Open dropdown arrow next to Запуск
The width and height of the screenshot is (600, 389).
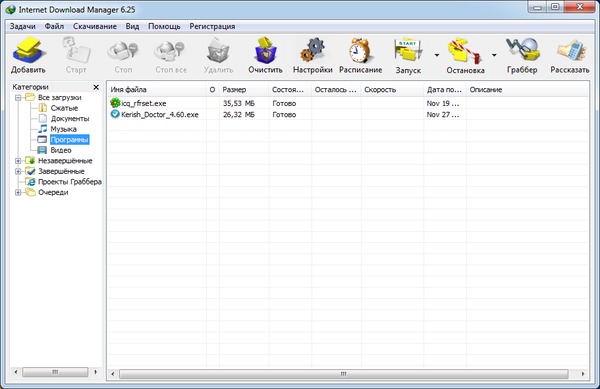[437, 55]
